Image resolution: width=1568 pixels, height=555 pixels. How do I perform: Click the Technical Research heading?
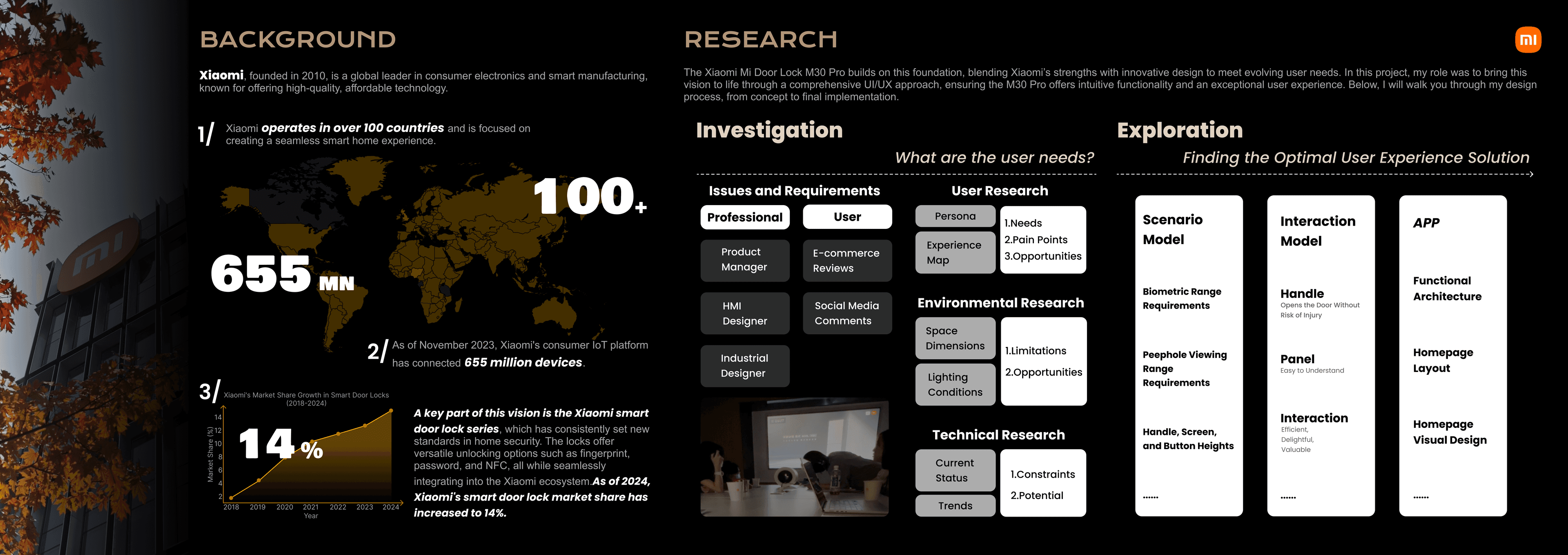(998, 435)
